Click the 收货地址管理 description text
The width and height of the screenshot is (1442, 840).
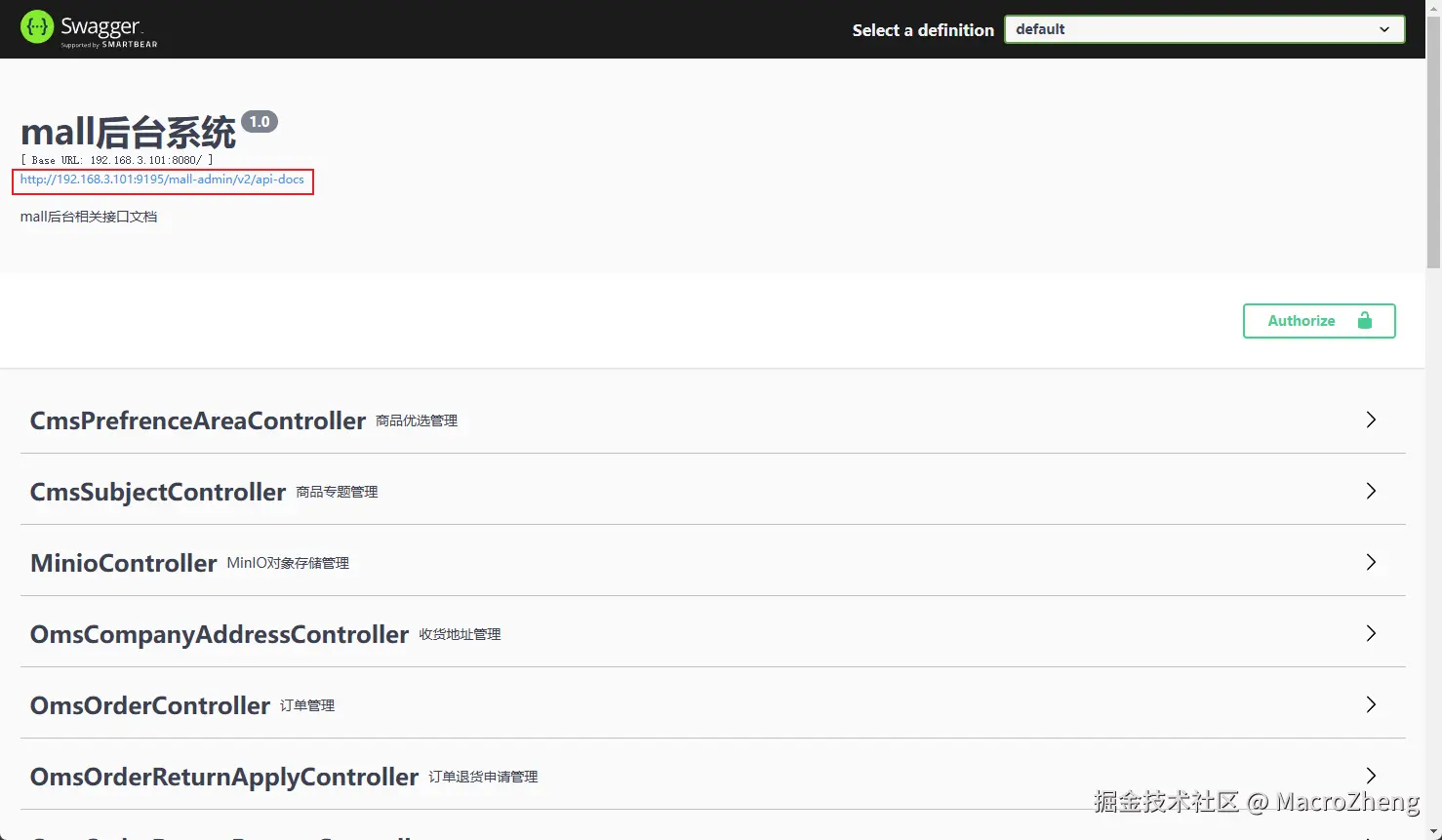[x=460, y=634]
